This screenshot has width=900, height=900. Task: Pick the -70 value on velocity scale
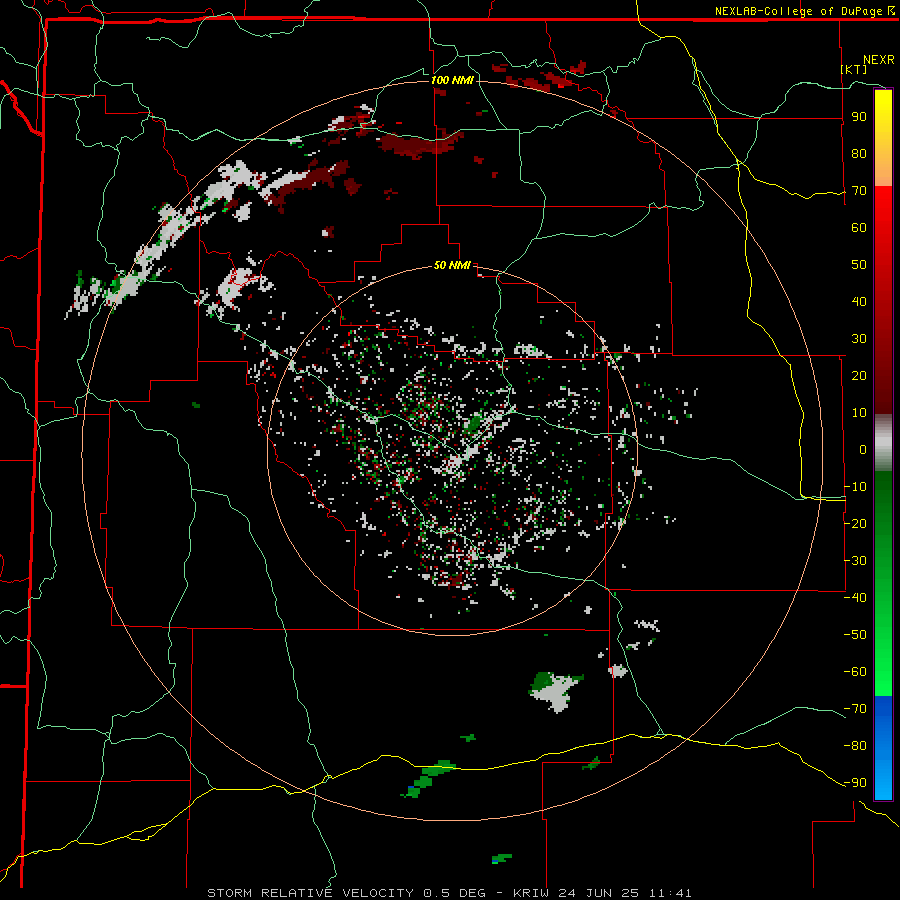pos(855,709)
